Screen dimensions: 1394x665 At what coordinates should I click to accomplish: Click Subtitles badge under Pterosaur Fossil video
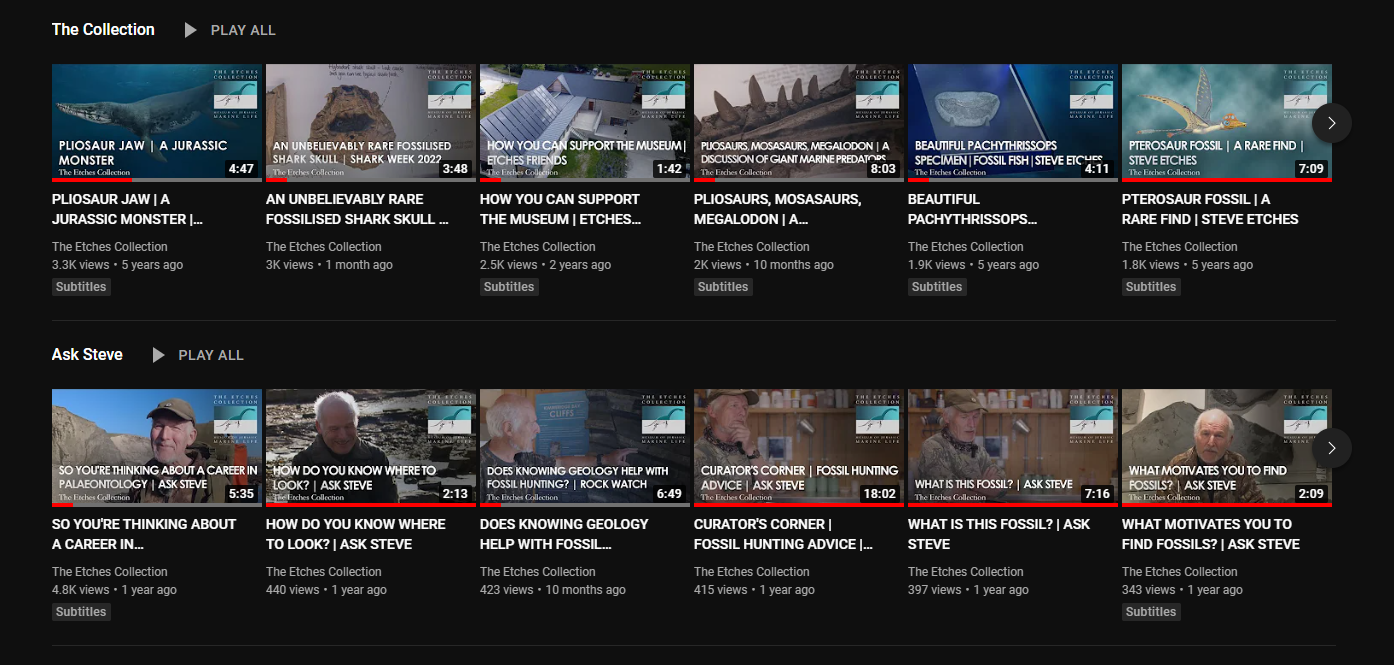1151,287
